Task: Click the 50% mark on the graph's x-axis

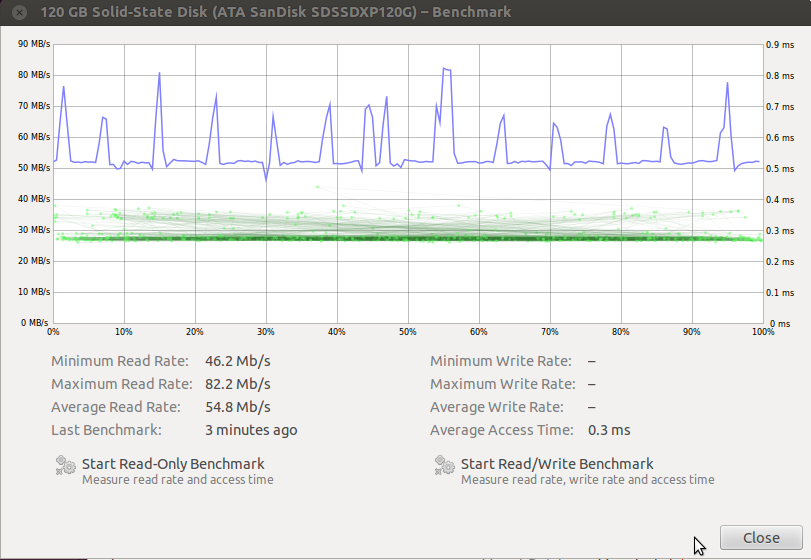Action: coord(408,332)
